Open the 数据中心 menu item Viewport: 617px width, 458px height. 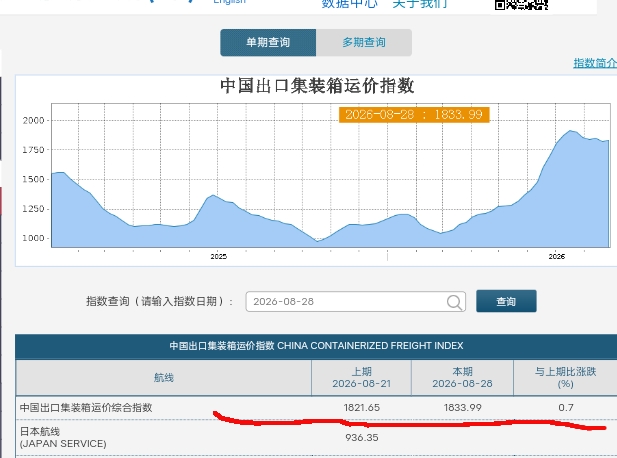[x=349, y=4]
